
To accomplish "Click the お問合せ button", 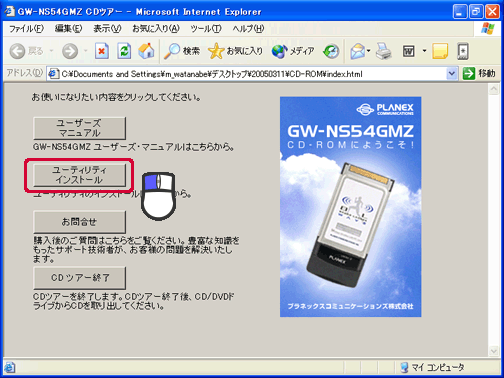I will tap(79, 222).
